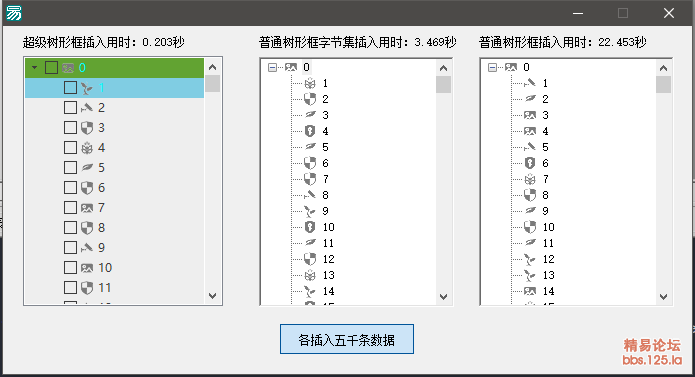
Task: Select item 8 in the middle tree
Action: (x=325, y=195)
